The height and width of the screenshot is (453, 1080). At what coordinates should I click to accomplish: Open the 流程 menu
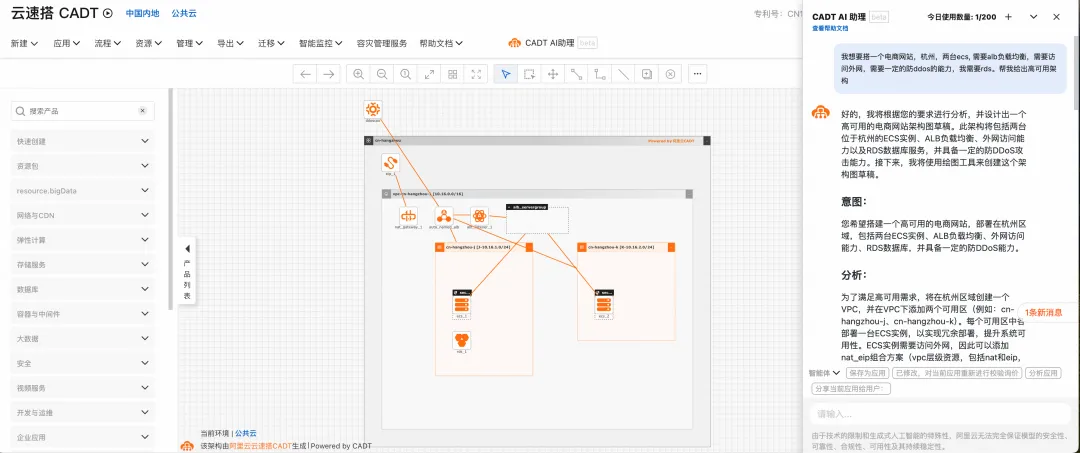(108, 43)
